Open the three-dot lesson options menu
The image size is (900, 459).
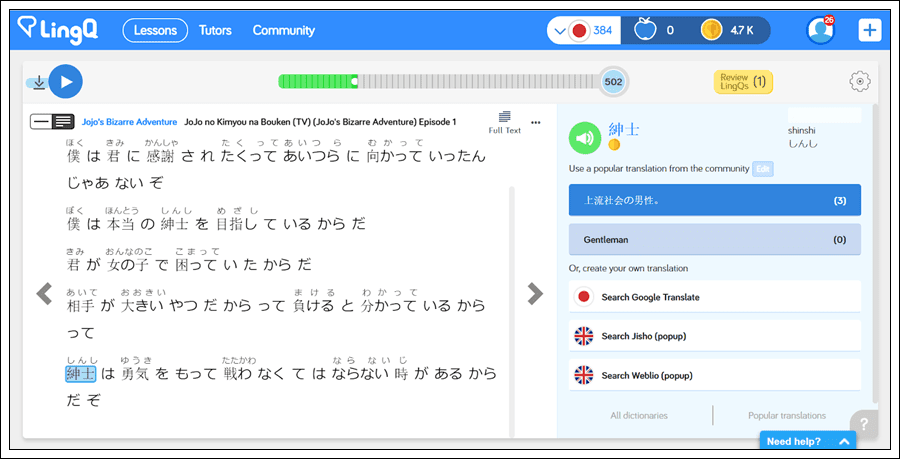[x=536, y=122]
